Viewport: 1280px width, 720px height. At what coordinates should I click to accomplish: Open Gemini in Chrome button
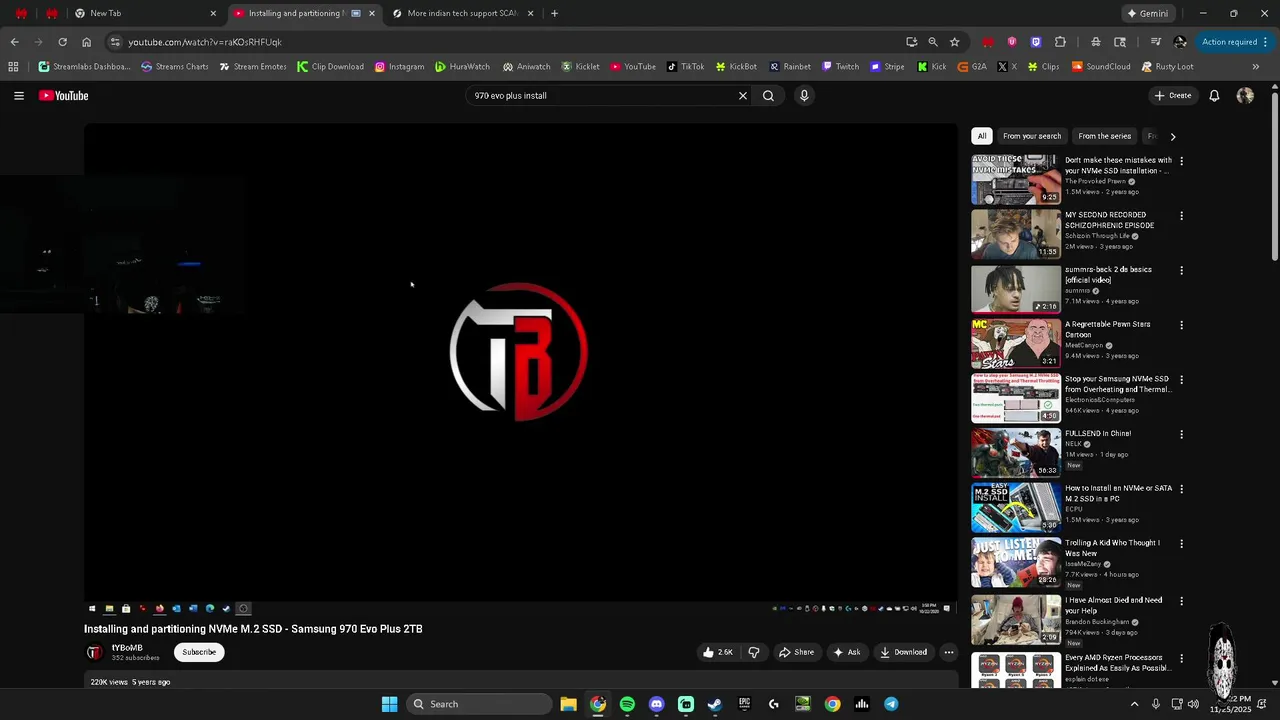(x=1147, y=13)
